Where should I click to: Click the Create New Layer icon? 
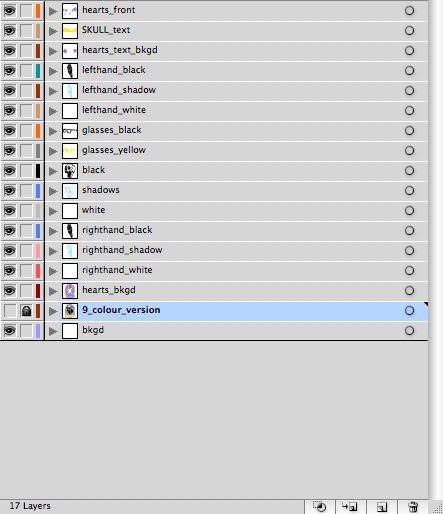click(382, 507)
